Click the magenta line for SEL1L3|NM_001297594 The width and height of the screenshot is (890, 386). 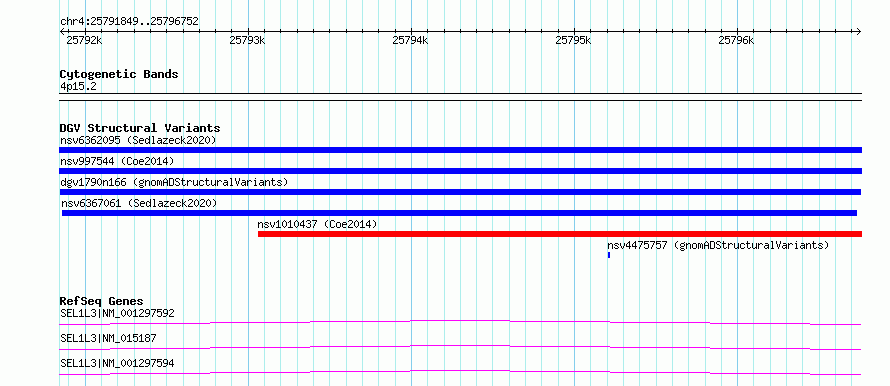tap(460, 372)
